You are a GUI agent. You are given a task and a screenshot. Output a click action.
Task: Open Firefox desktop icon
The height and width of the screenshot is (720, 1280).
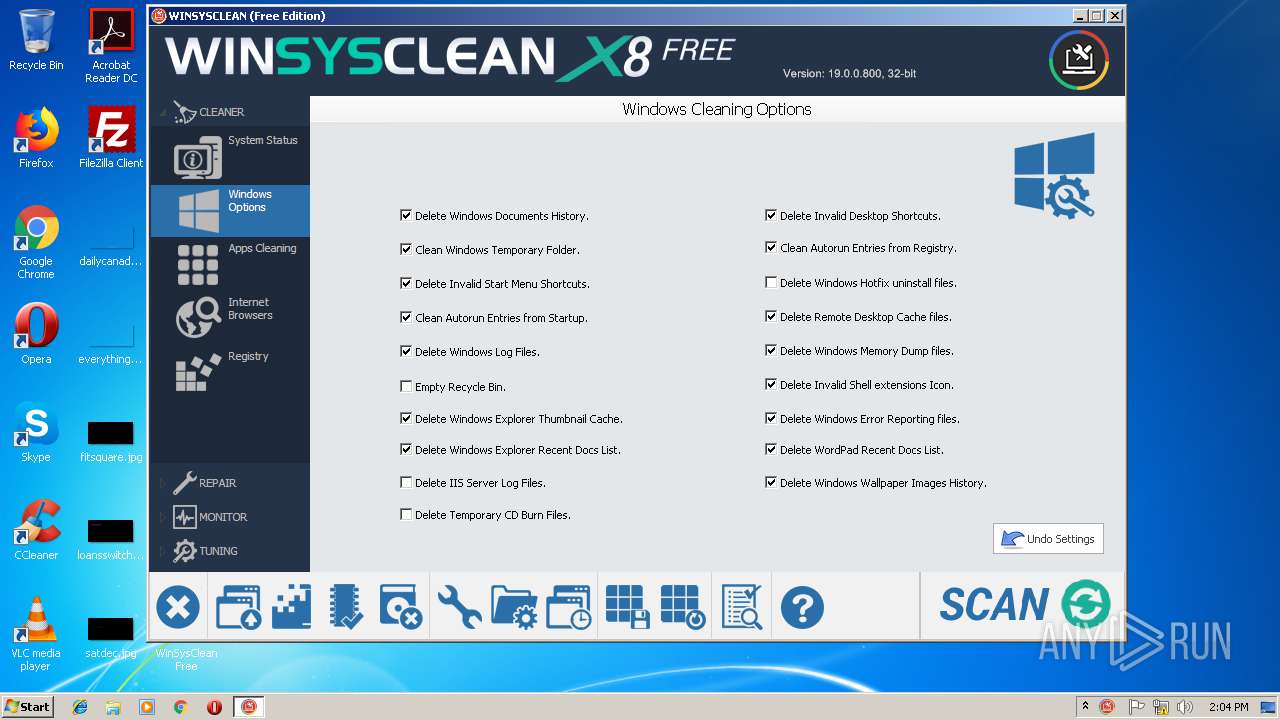[x=36, y=137]
